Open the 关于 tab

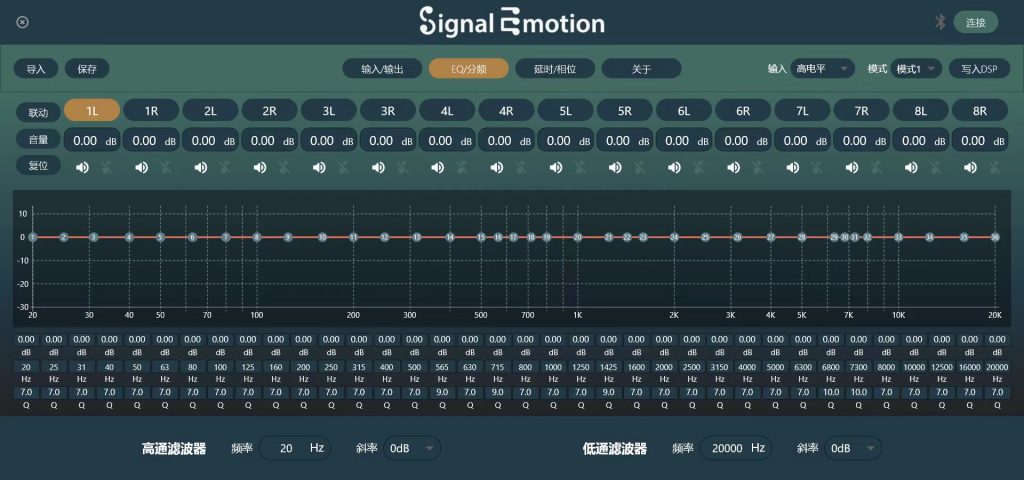(x=641, y=69)
